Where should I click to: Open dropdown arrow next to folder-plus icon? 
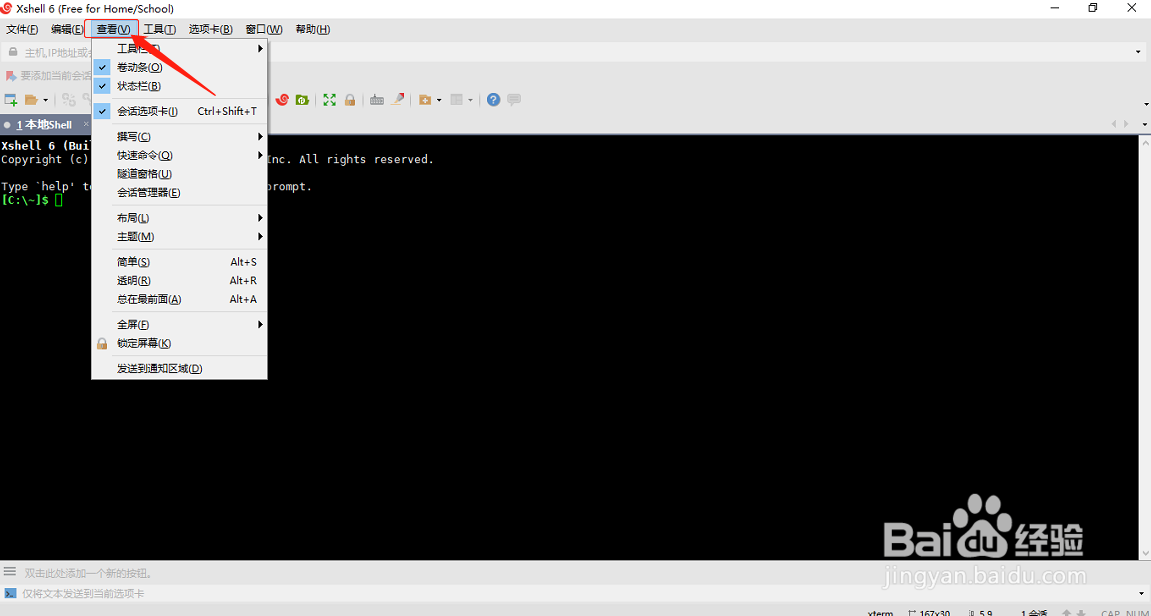click(439, 100)
